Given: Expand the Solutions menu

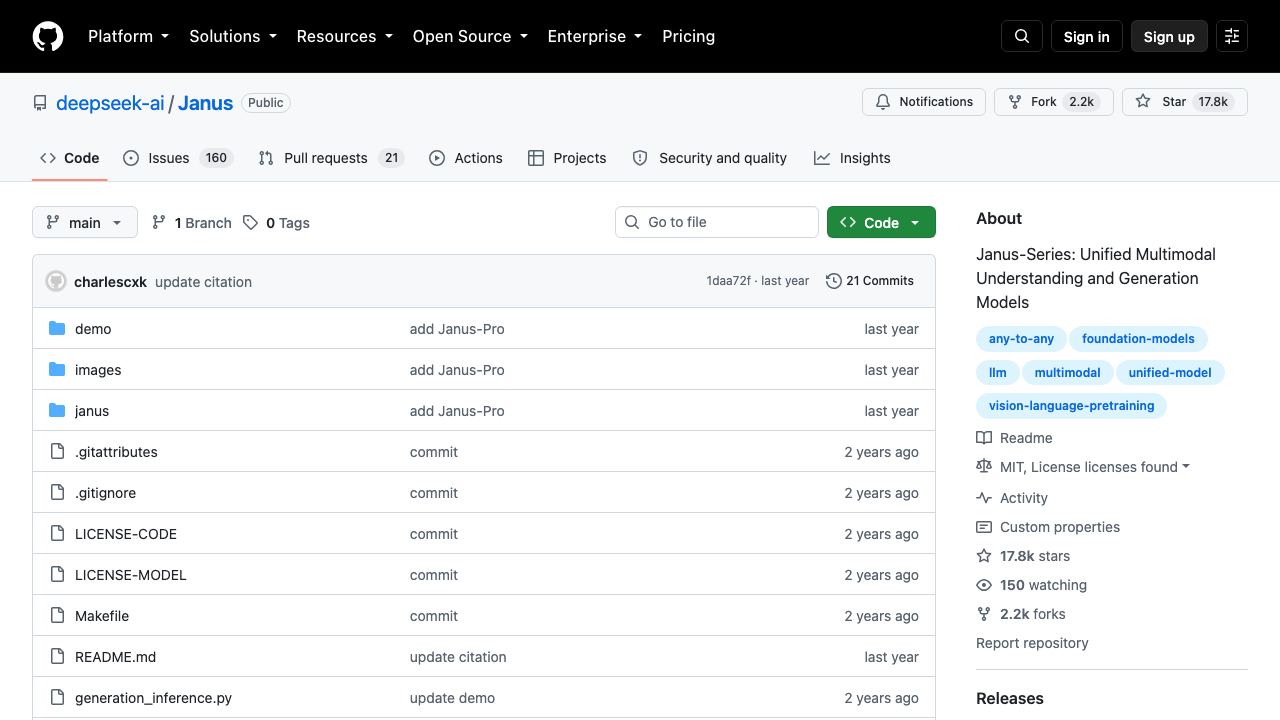Looking at the screenshot, I should (x=233, y=36).
